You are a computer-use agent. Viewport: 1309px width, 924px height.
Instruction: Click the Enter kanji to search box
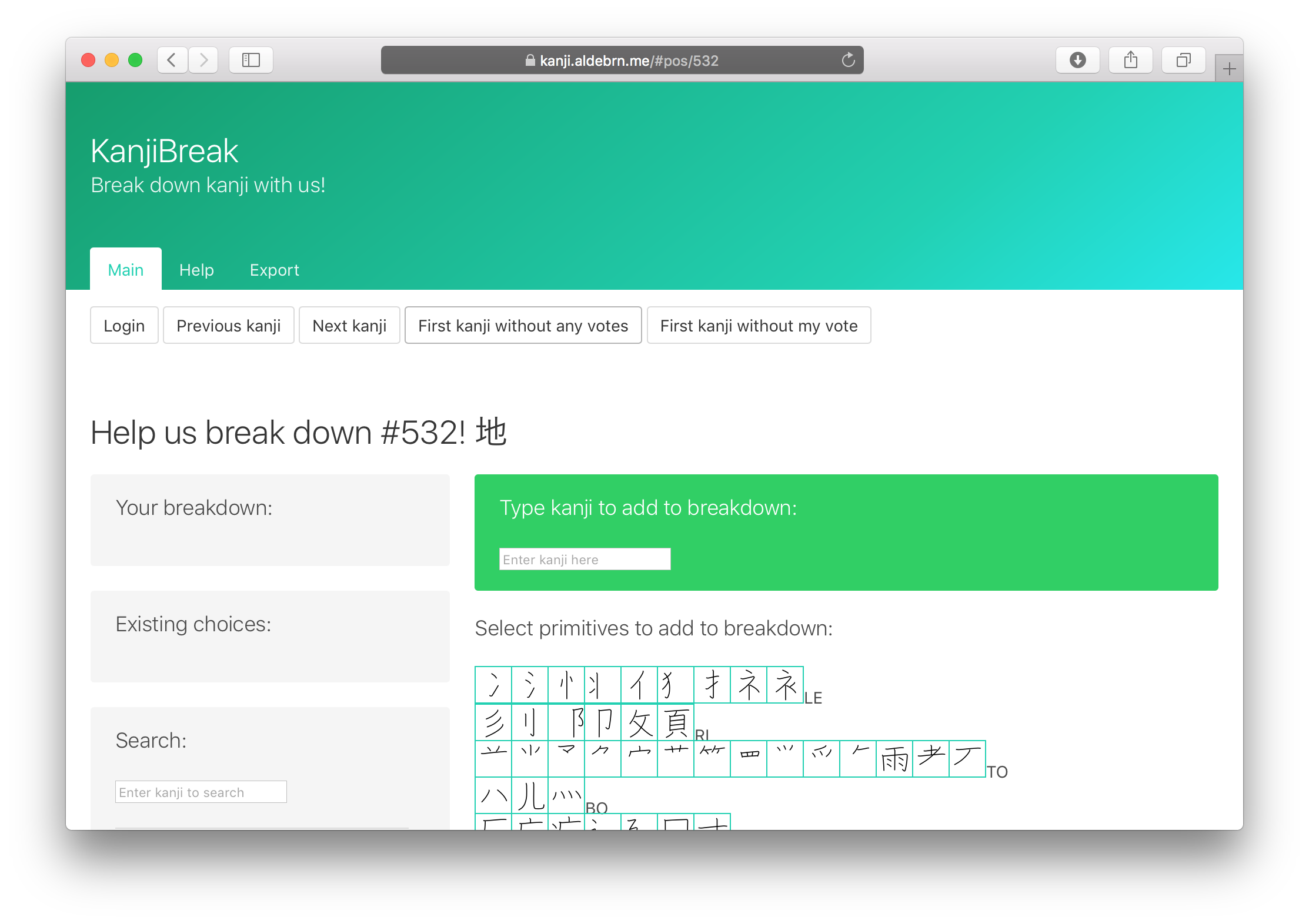click(x=200, y=792)
